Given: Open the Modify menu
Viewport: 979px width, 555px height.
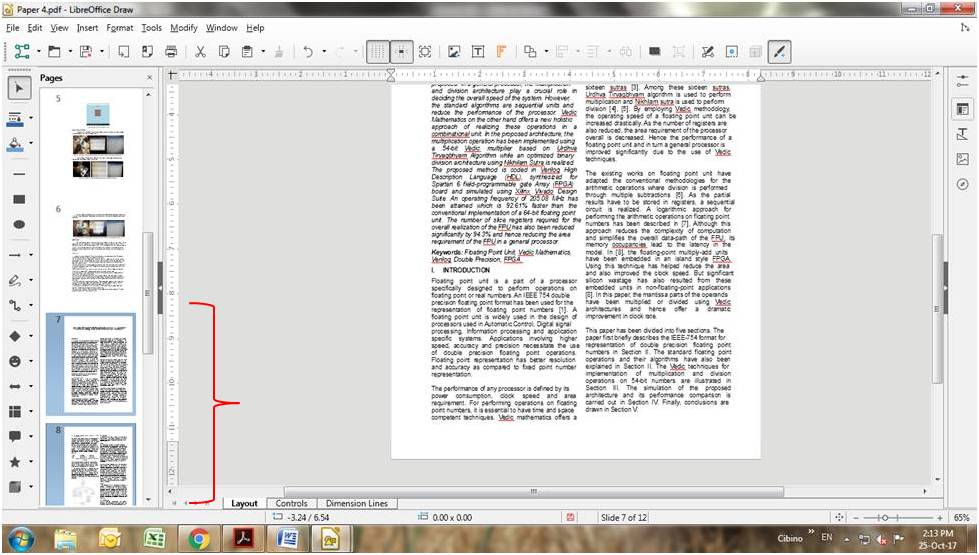Looking at the screenshot, I should 184,28.
